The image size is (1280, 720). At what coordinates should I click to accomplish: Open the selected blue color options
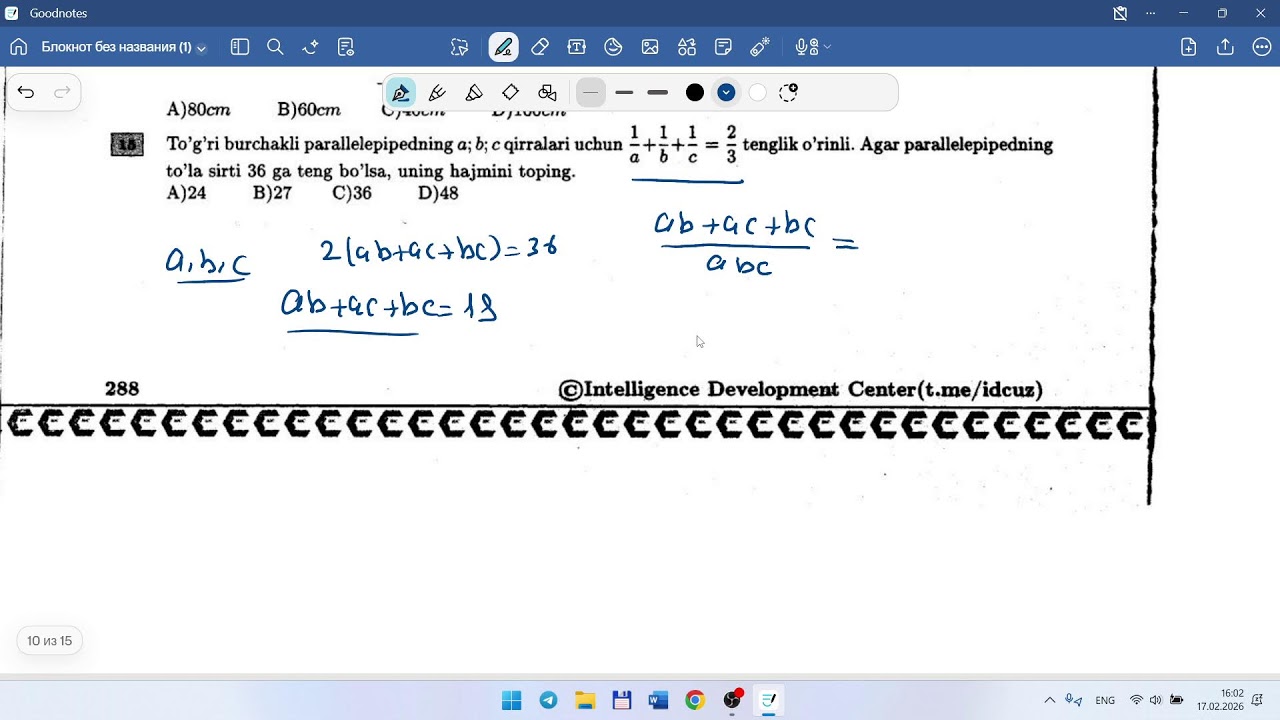[x=727, y=93]
